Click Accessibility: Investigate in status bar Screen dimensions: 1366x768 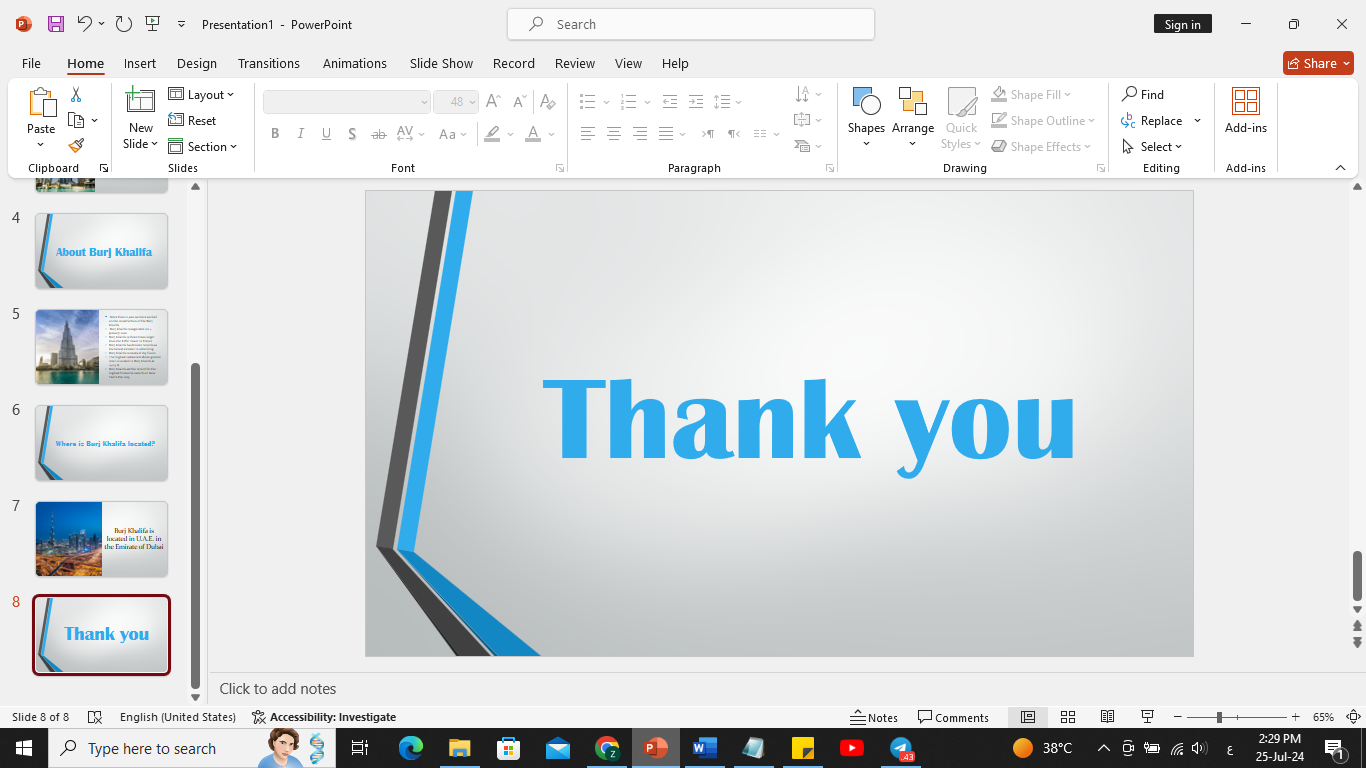tap(324, 717)
